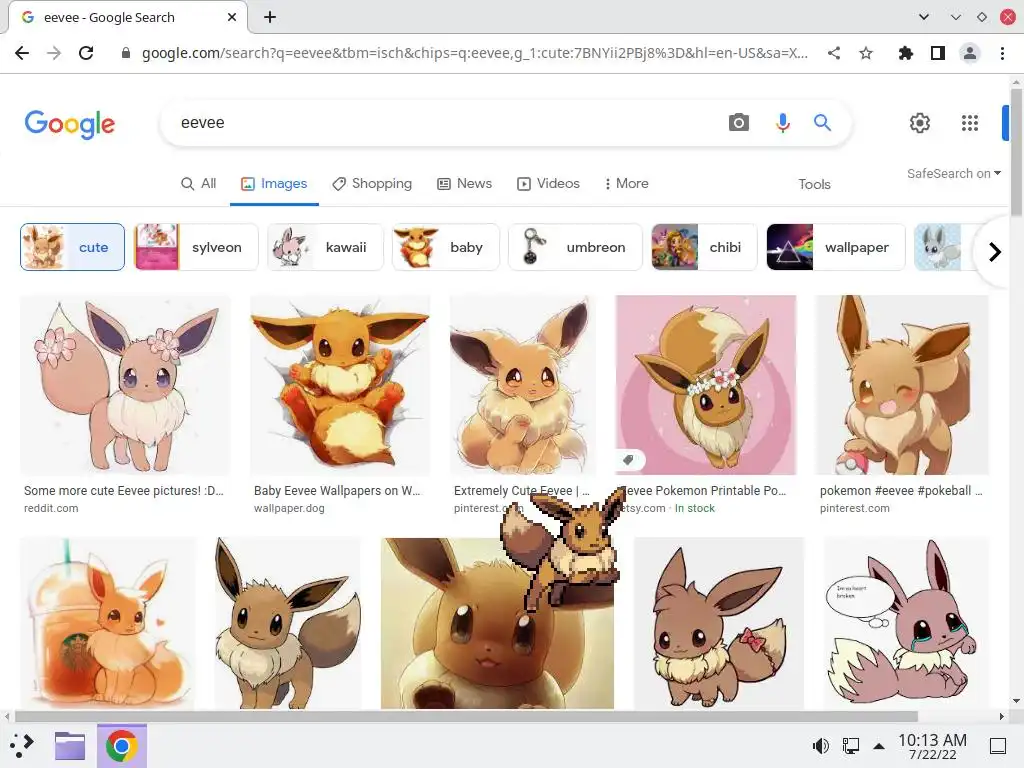Open the pink background Eevee etsy image

tap(706, 385)
